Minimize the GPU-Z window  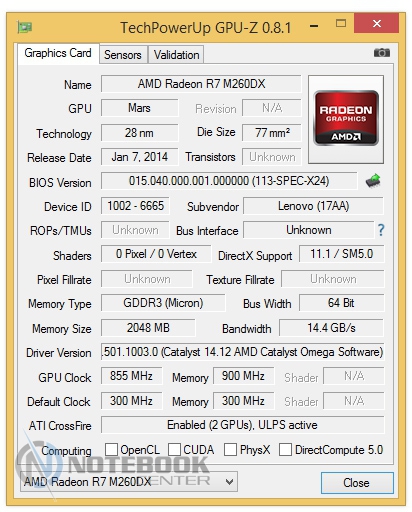pos(314,26)
